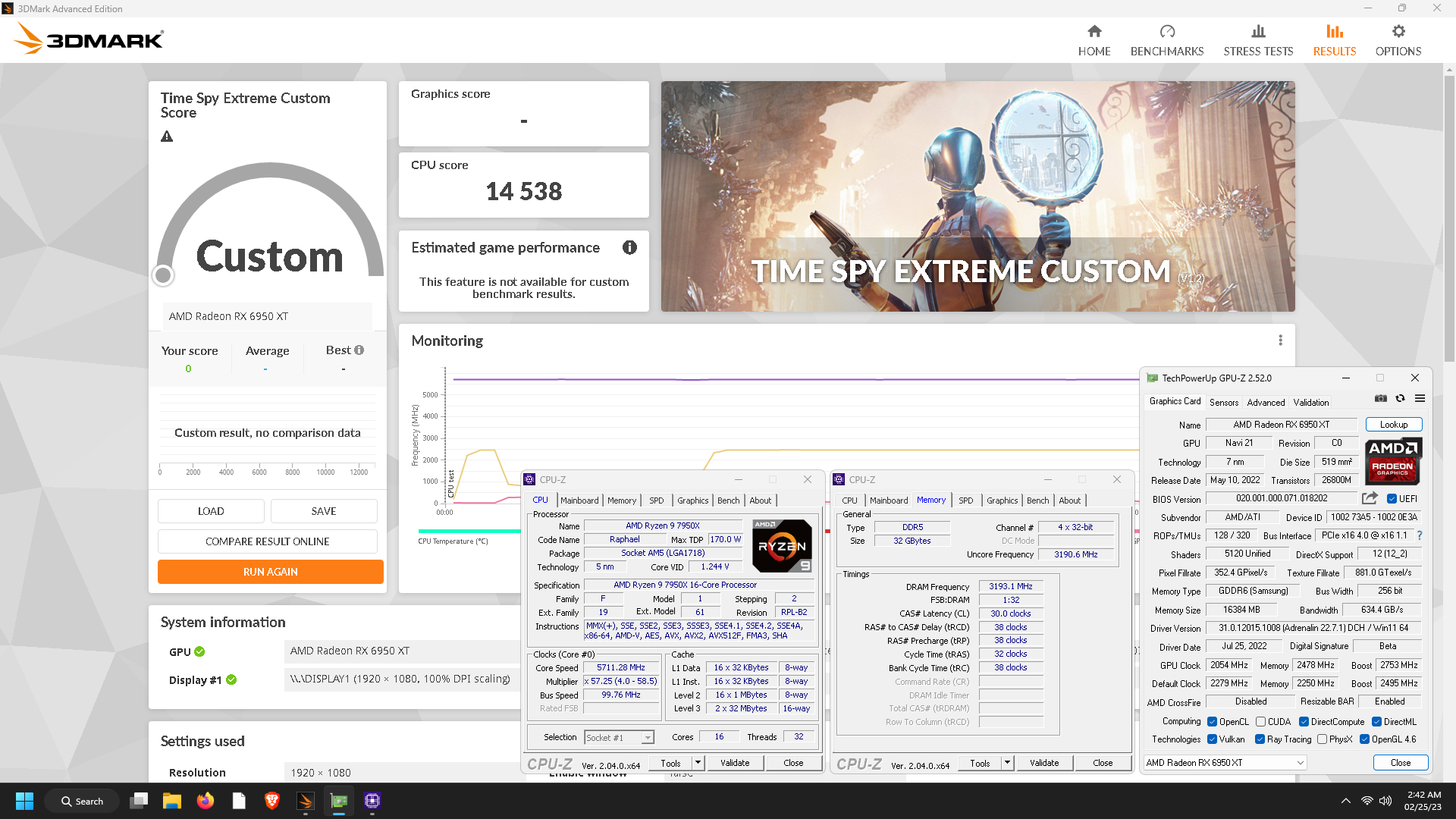The image size is (1456, 819).
Task: Toggle the Vulkan checkbox
Action: (1212, 739)
